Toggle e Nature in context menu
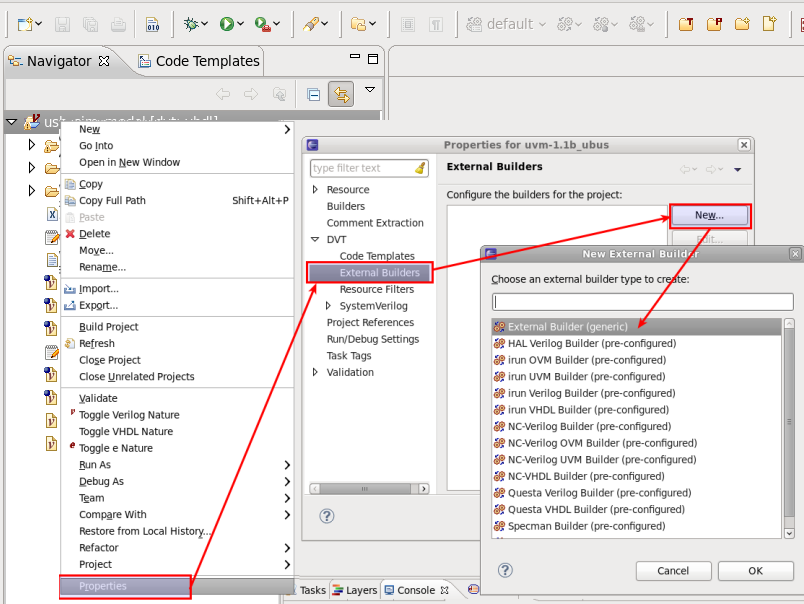This screenshot has height=604, width=804. (x=115, y=448)
